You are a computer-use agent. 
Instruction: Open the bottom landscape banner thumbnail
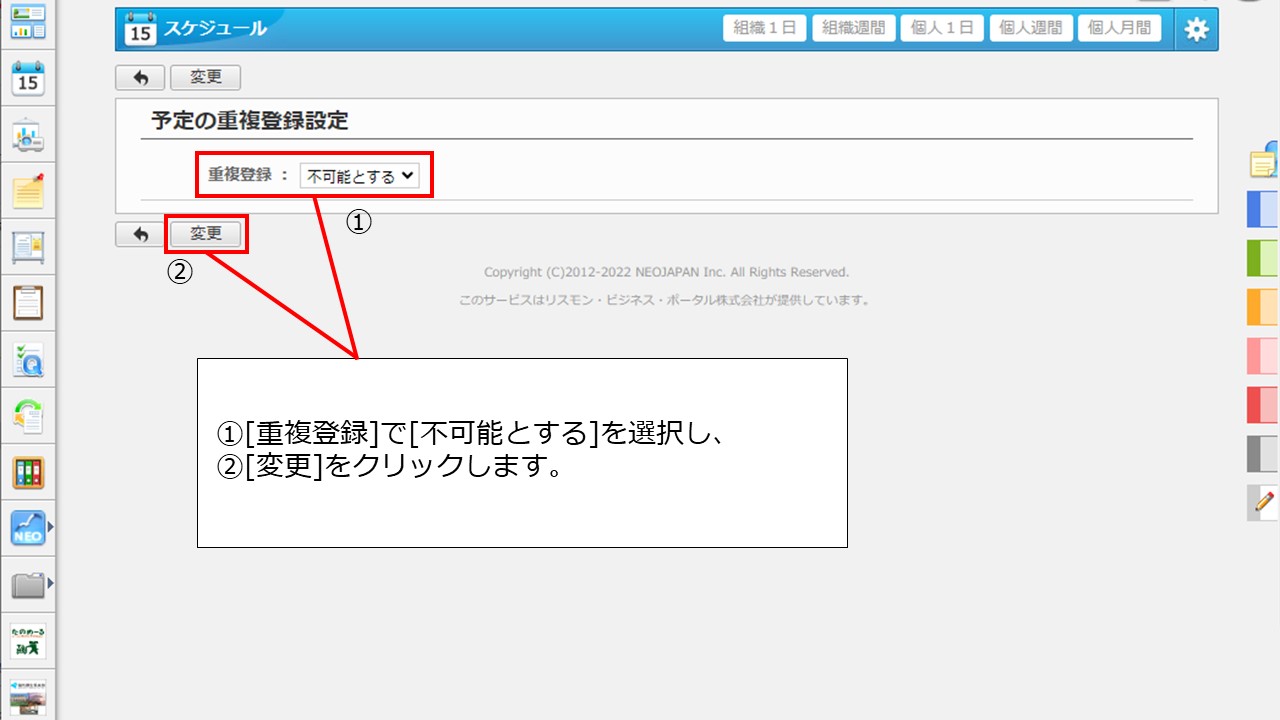click(28, 697)
